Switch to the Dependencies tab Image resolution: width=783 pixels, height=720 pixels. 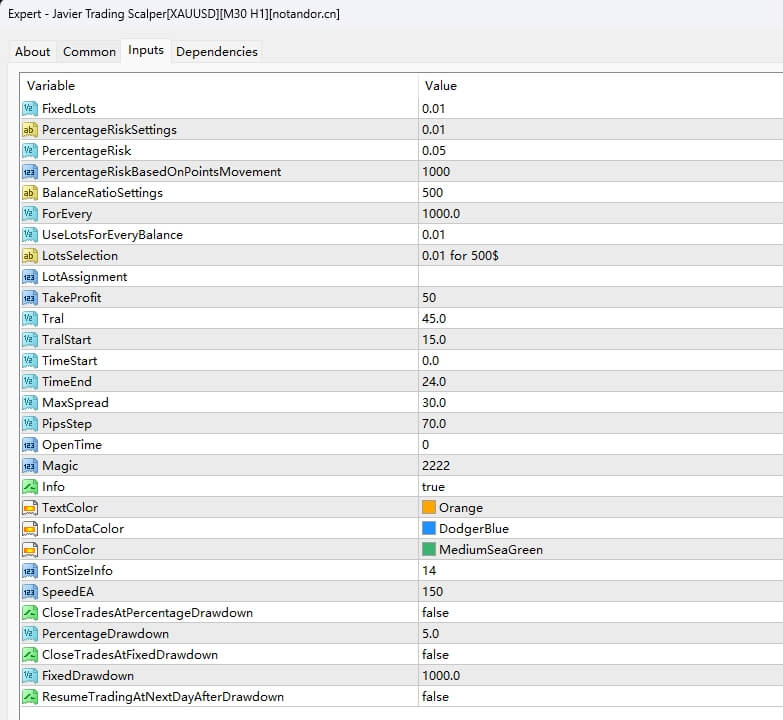pyautogui.click(x=216, y=51)
